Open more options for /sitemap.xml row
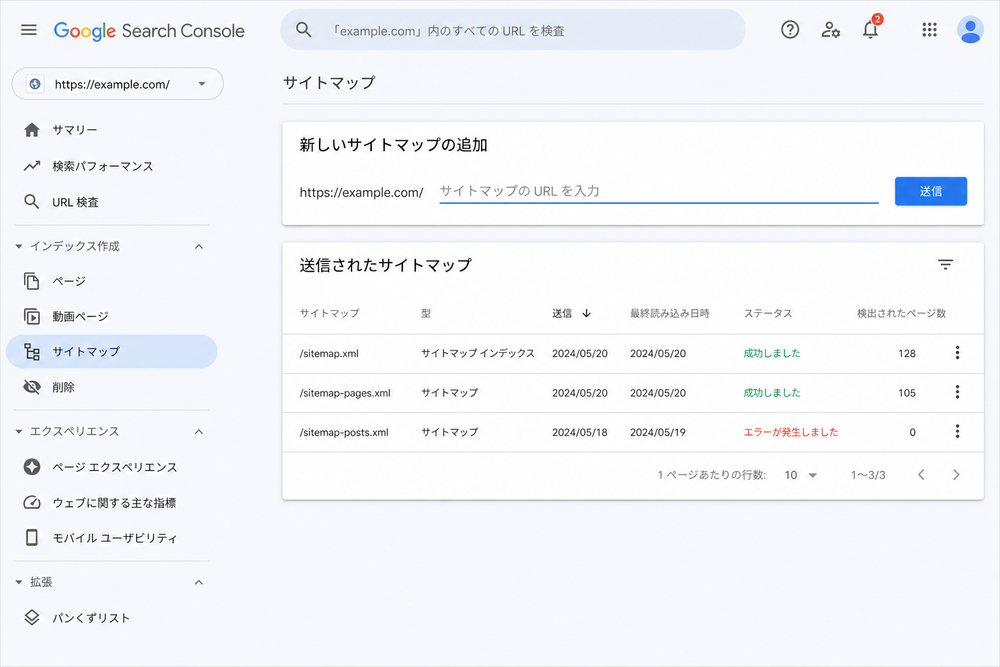 coord(957,353)
